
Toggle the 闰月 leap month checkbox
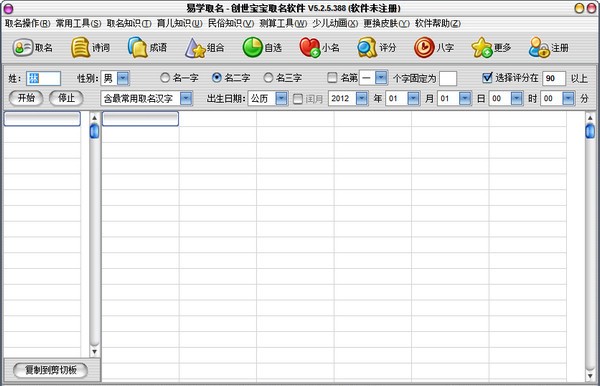298,99
